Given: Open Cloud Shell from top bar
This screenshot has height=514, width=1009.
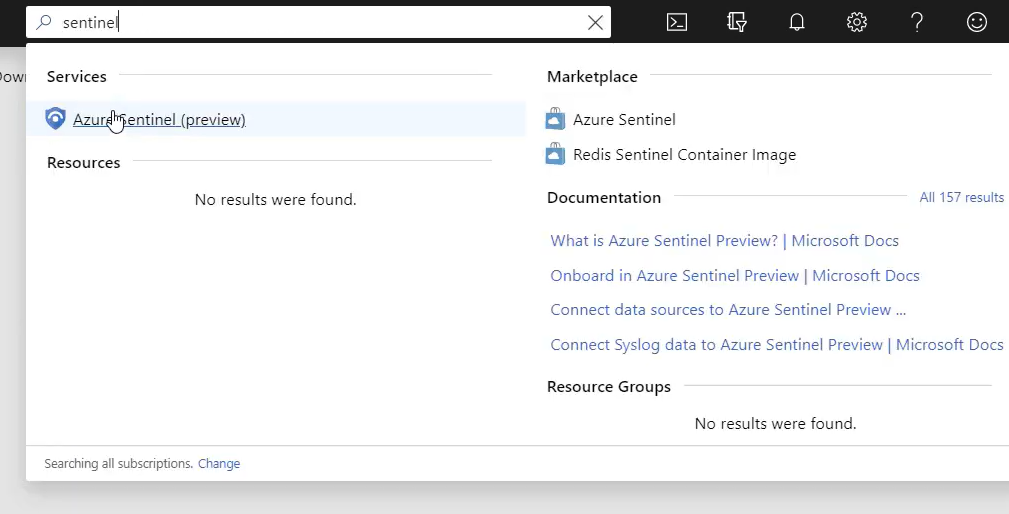Looking at the screenshot, I should click(676, 23).
